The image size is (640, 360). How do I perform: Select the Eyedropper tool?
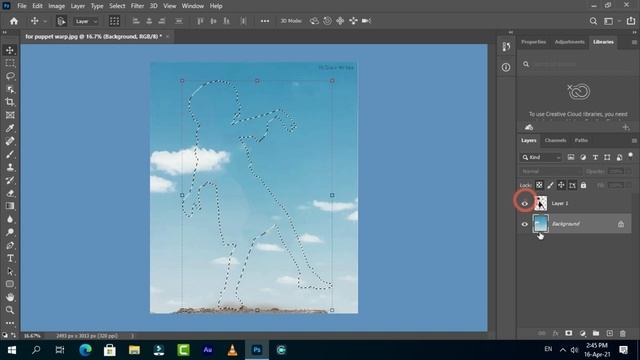coord(10,128)
